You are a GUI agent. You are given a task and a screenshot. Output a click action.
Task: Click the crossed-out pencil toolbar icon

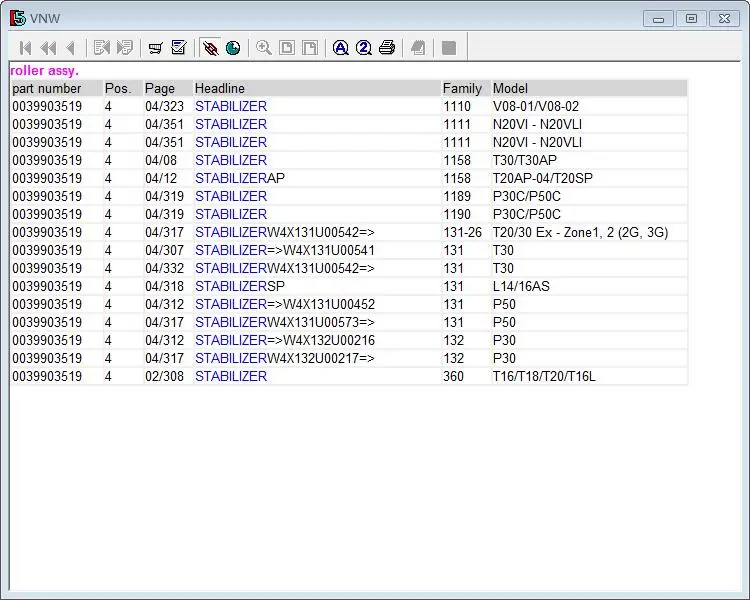point(210,48)
